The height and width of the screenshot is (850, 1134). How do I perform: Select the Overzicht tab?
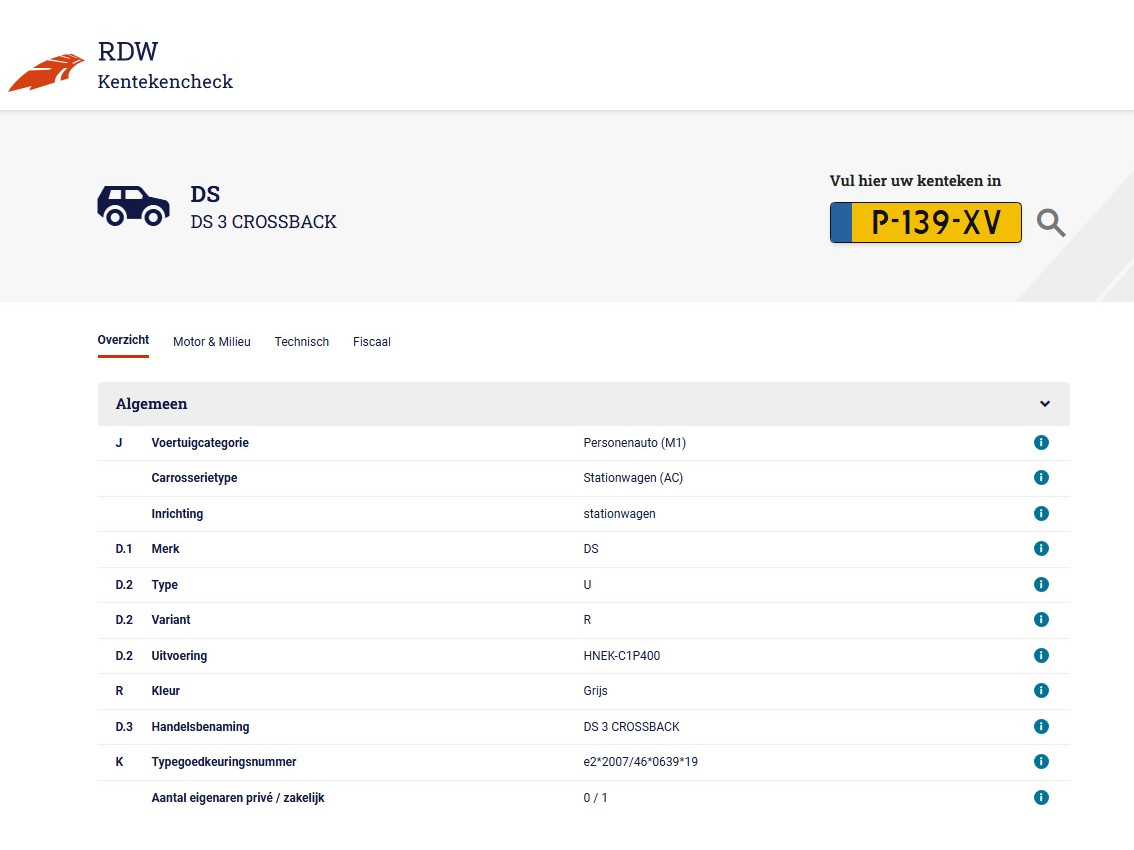[123, 340]
